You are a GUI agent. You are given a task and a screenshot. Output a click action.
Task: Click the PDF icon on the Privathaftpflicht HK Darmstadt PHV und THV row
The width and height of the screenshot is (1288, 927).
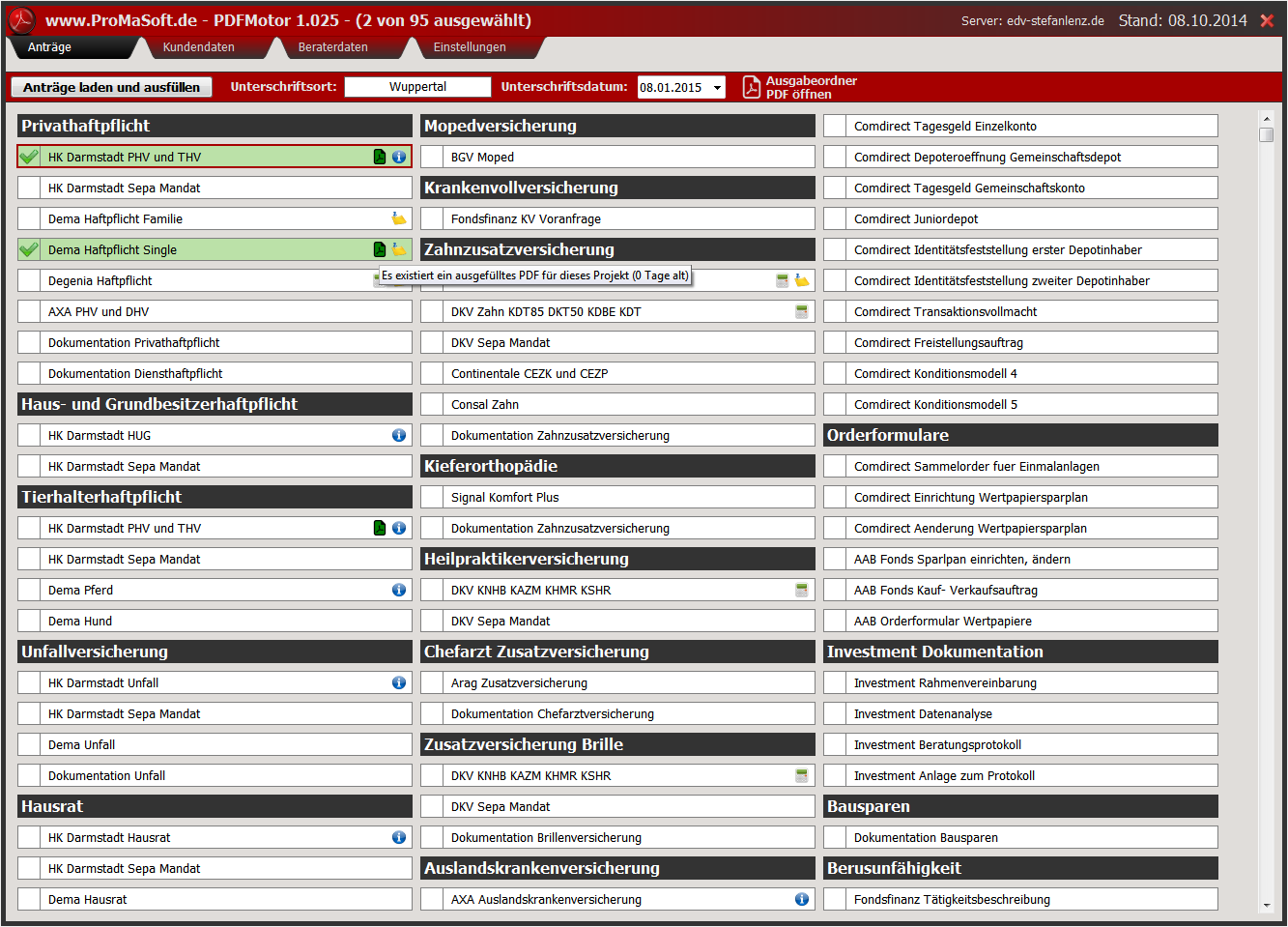[x=380, y=157]
